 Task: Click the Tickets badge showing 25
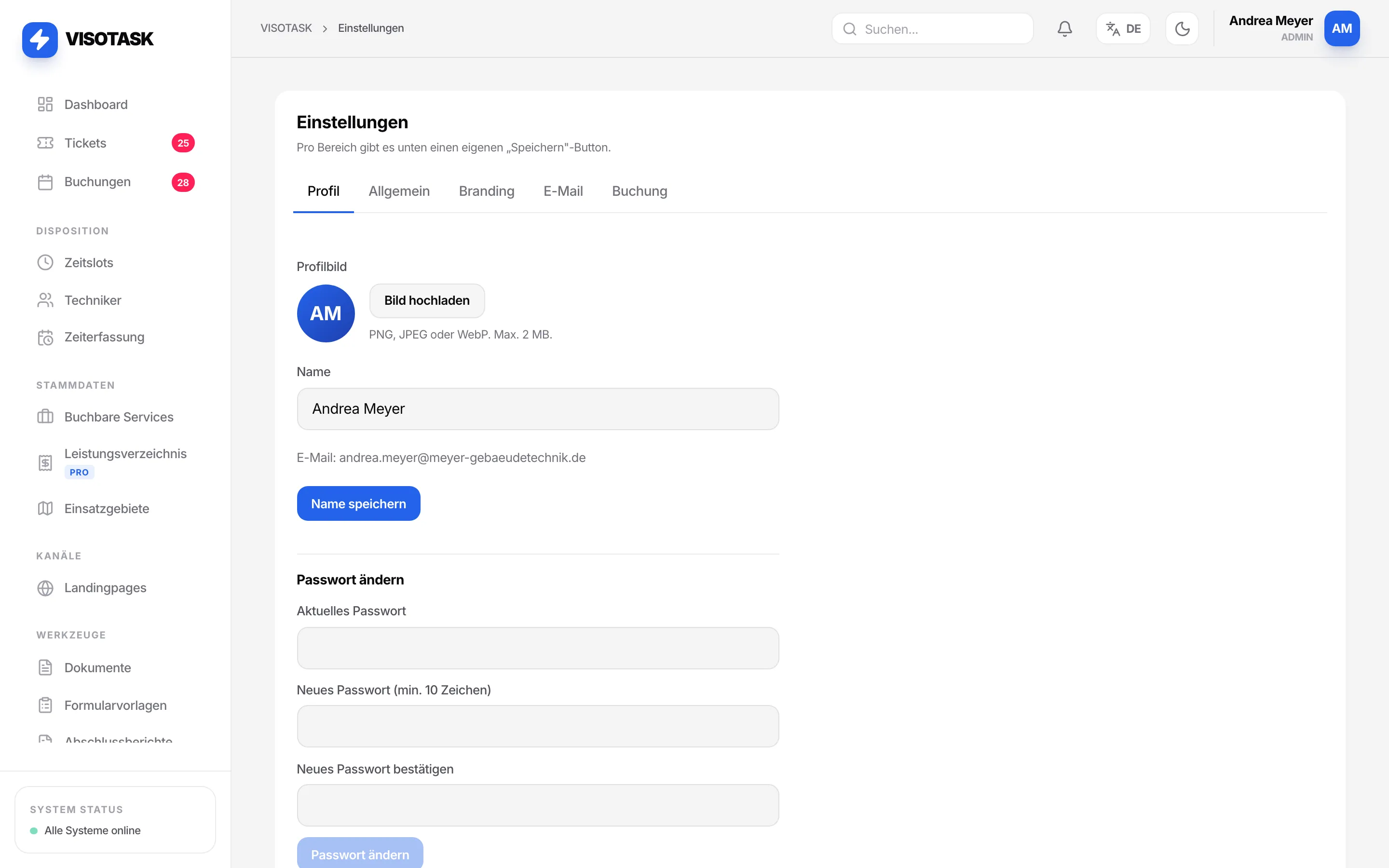tap(183, 143)
